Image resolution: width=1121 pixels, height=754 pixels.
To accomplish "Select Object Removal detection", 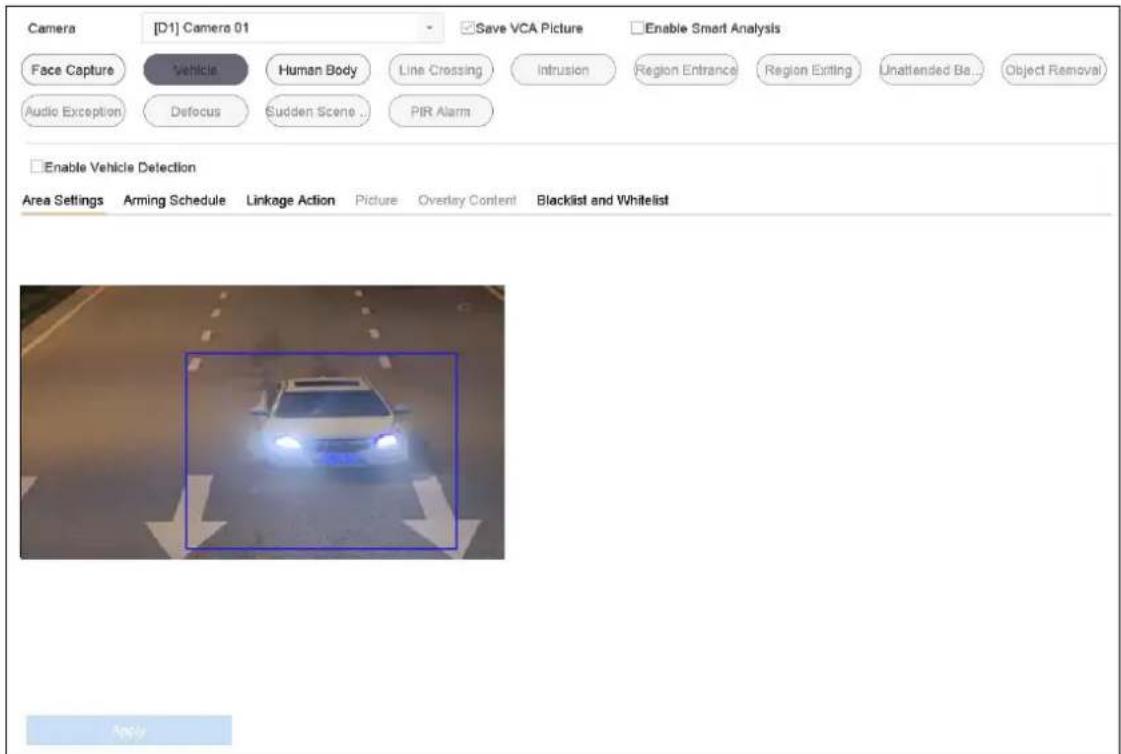I will (1054, 70).
